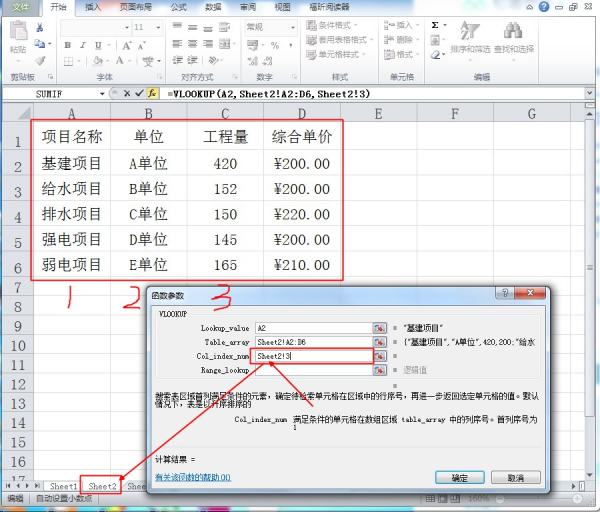Click the Table_array input field
Viewport: 600px width, 512px height.
(314, 342)
